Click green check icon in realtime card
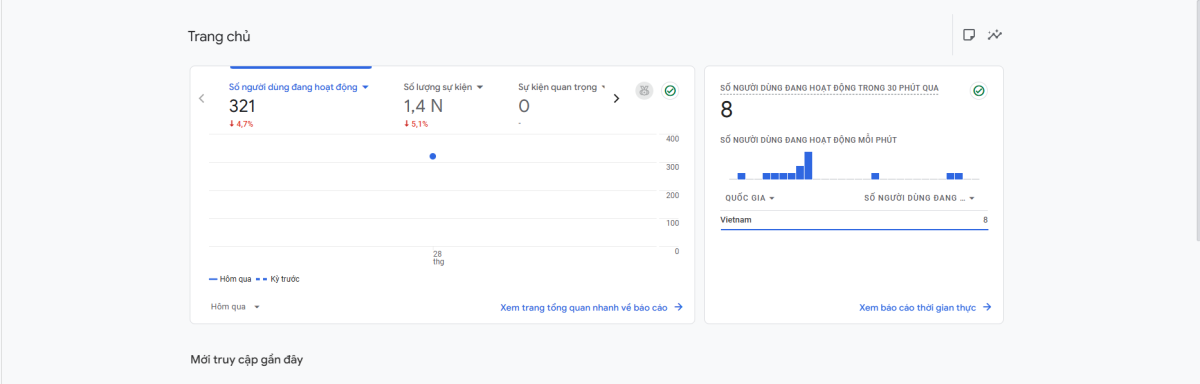Screen dimensions: 1200x384 [979, 91]
